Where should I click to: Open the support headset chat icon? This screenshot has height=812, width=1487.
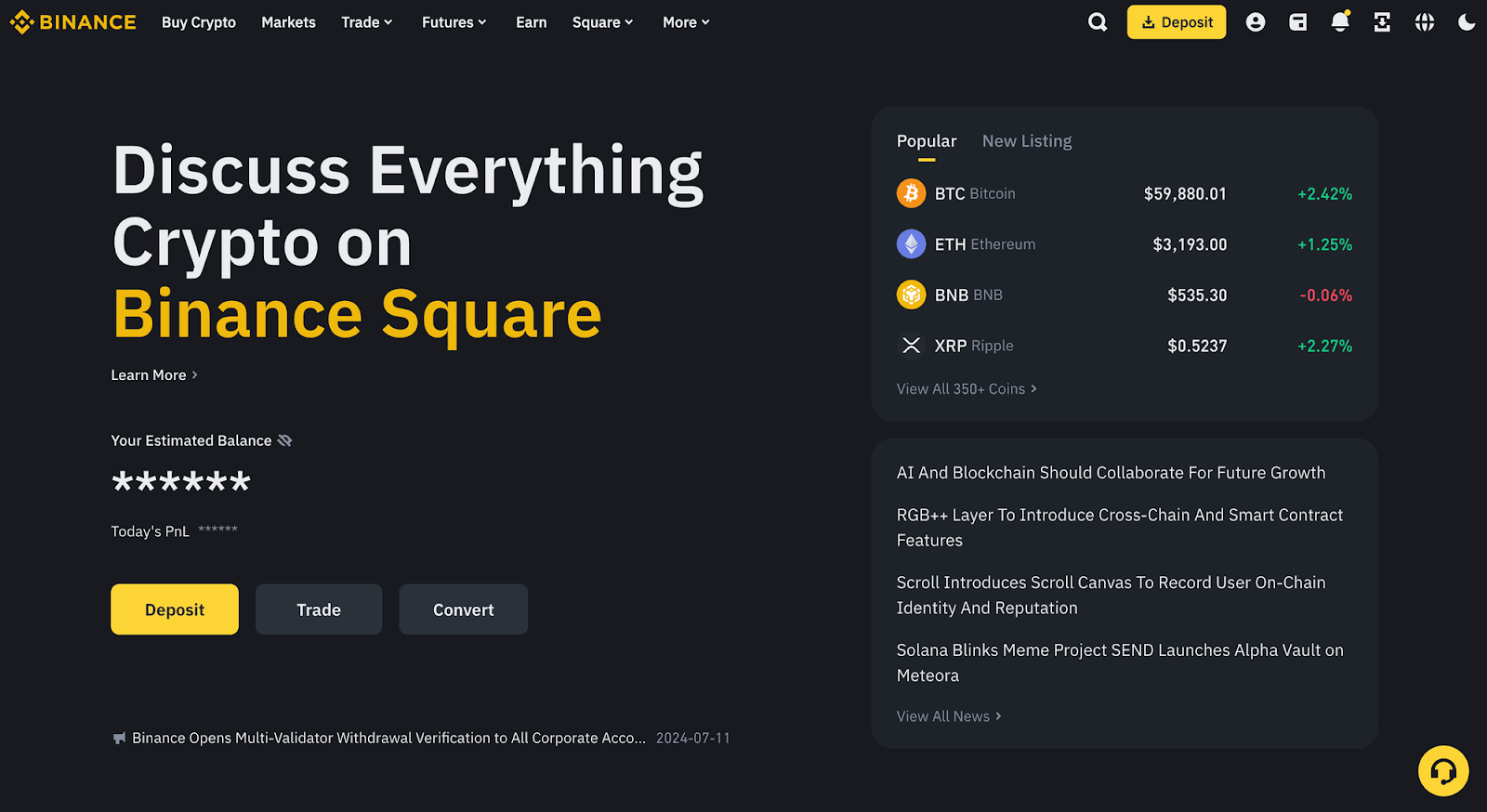[x=1443, y=771]
